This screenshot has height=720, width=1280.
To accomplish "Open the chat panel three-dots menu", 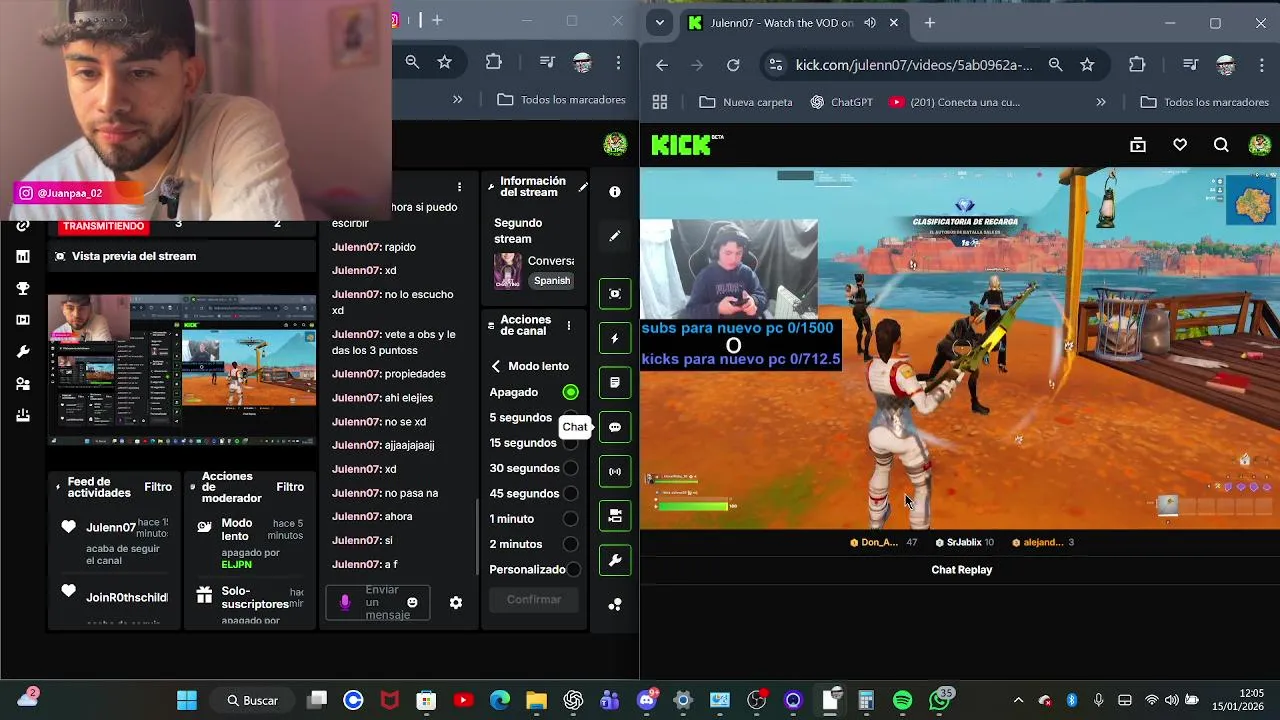I will pos(459,187).
